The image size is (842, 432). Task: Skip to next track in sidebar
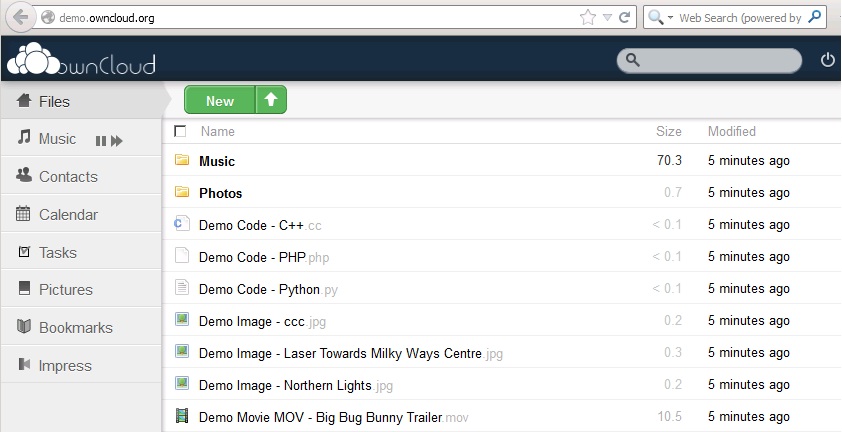coord(117,141)
